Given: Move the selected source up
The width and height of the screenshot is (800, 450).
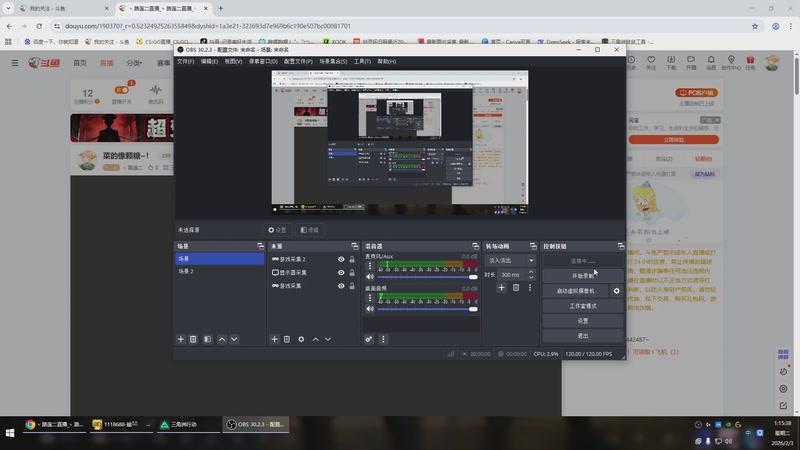Looking at the screenshot, I should 316,339.
